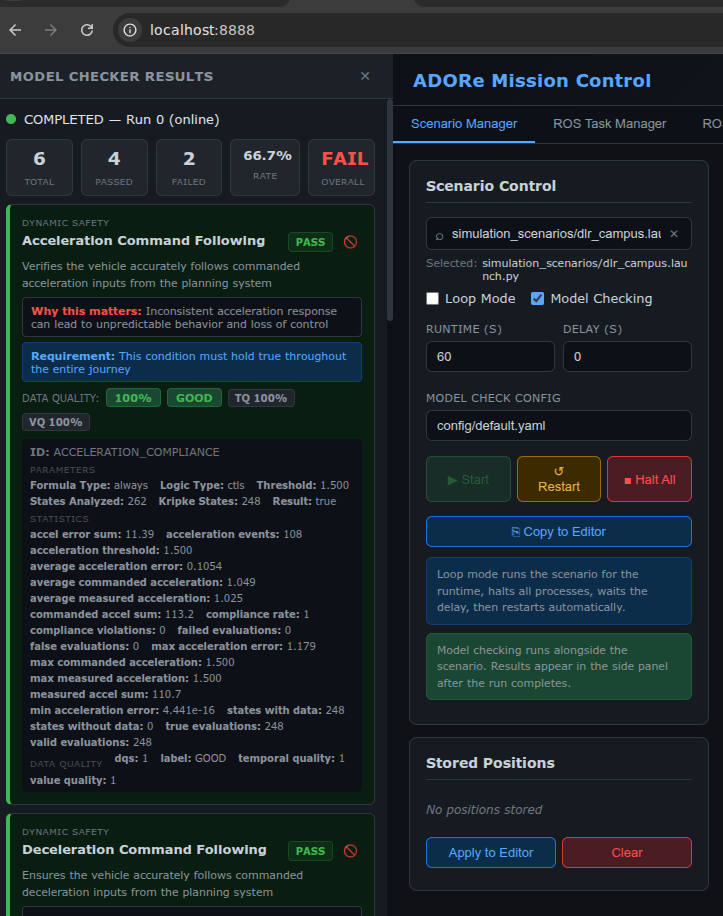Click the scenario search magnifier icon

[x=439, y=235]
